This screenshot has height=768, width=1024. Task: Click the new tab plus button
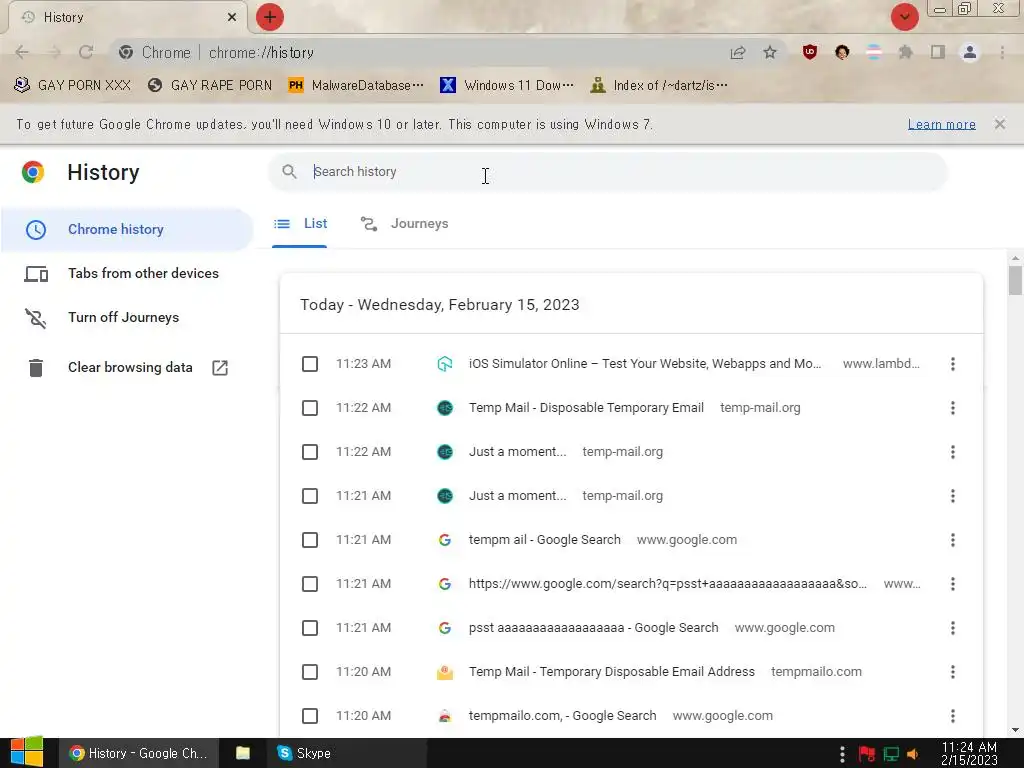pyautogui.click(x=269, y=17)
